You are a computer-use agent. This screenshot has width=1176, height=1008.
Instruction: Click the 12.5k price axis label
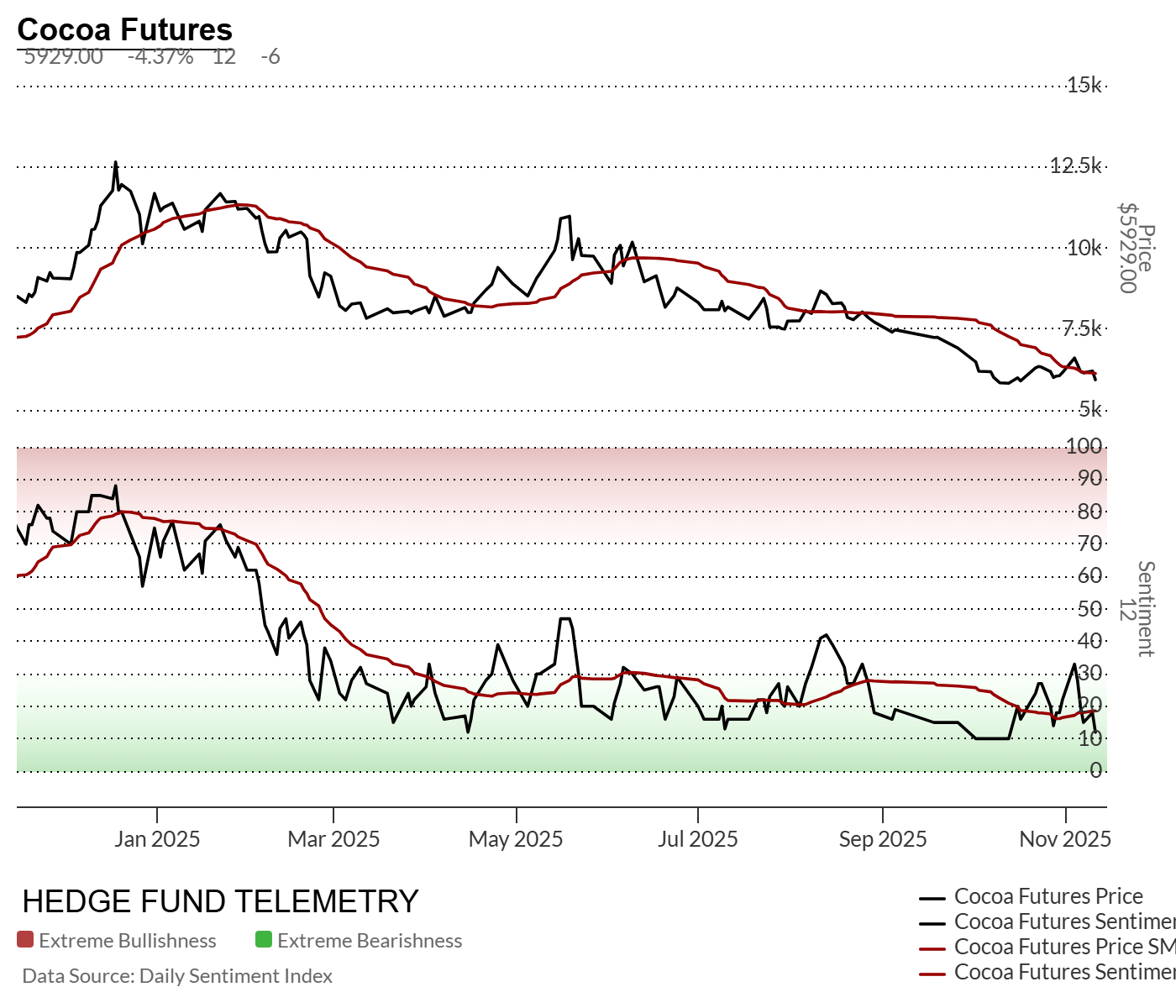1075,165
